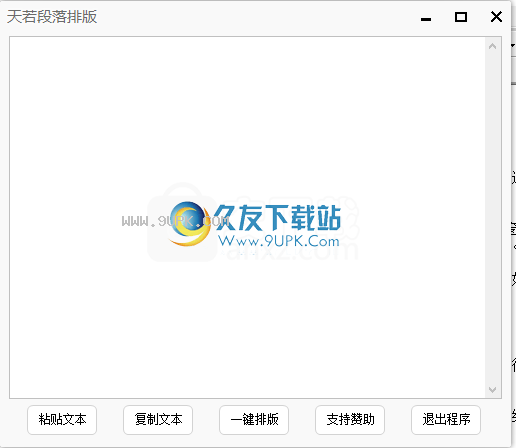
Task: Open the 支持赞助 sponsor support button
Action: (350, 420)
